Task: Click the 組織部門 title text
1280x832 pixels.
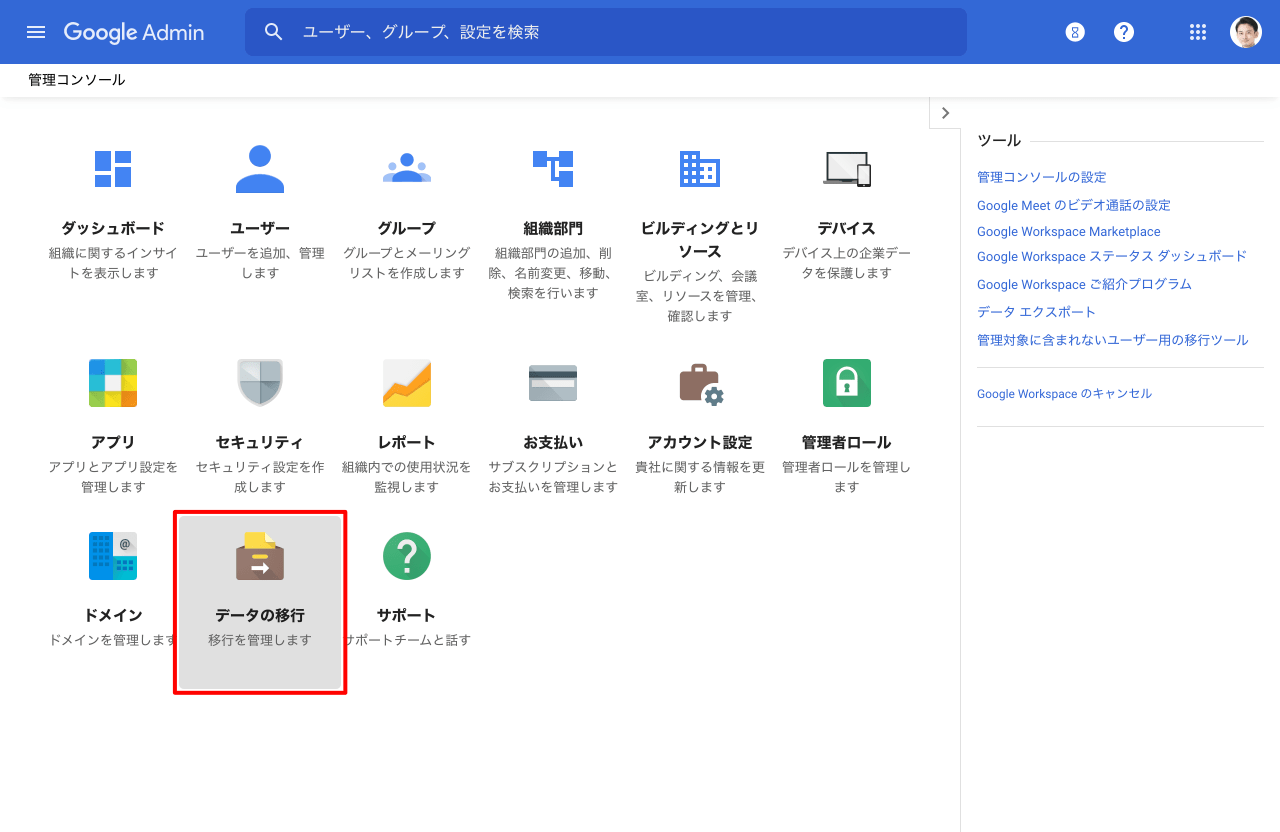Action: coord(553,228)
